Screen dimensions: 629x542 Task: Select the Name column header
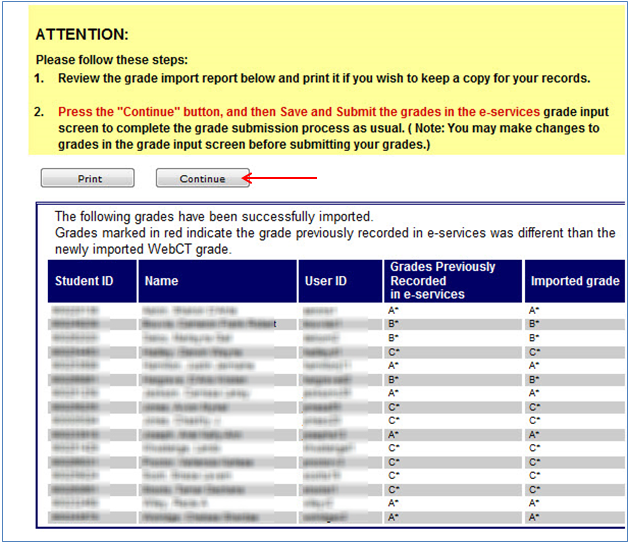point(217,281)
